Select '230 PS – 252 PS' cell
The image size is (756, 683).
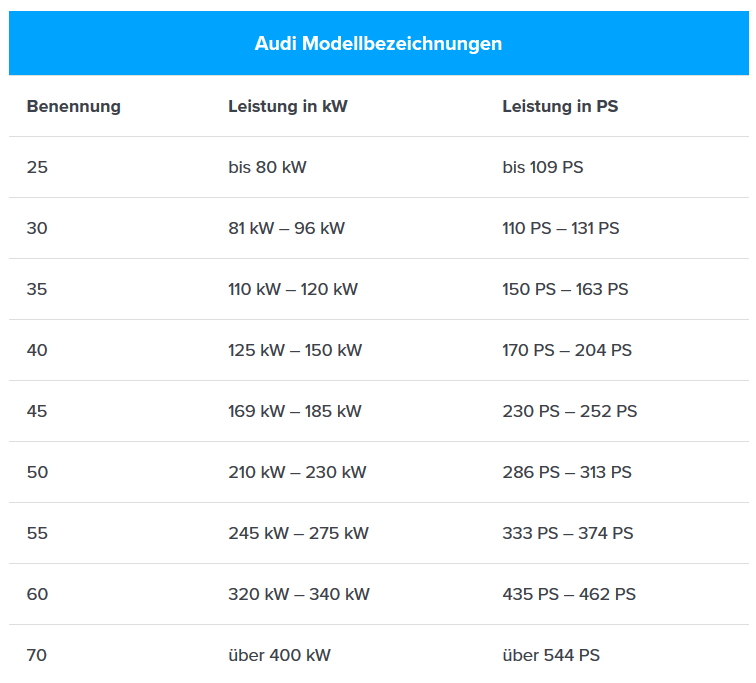570,411
